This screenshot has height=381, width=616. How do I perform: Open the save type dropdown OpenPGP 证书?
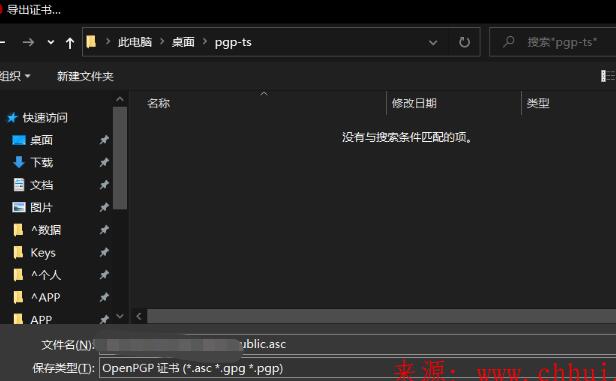pyautogui.click(x=358, y=368)
